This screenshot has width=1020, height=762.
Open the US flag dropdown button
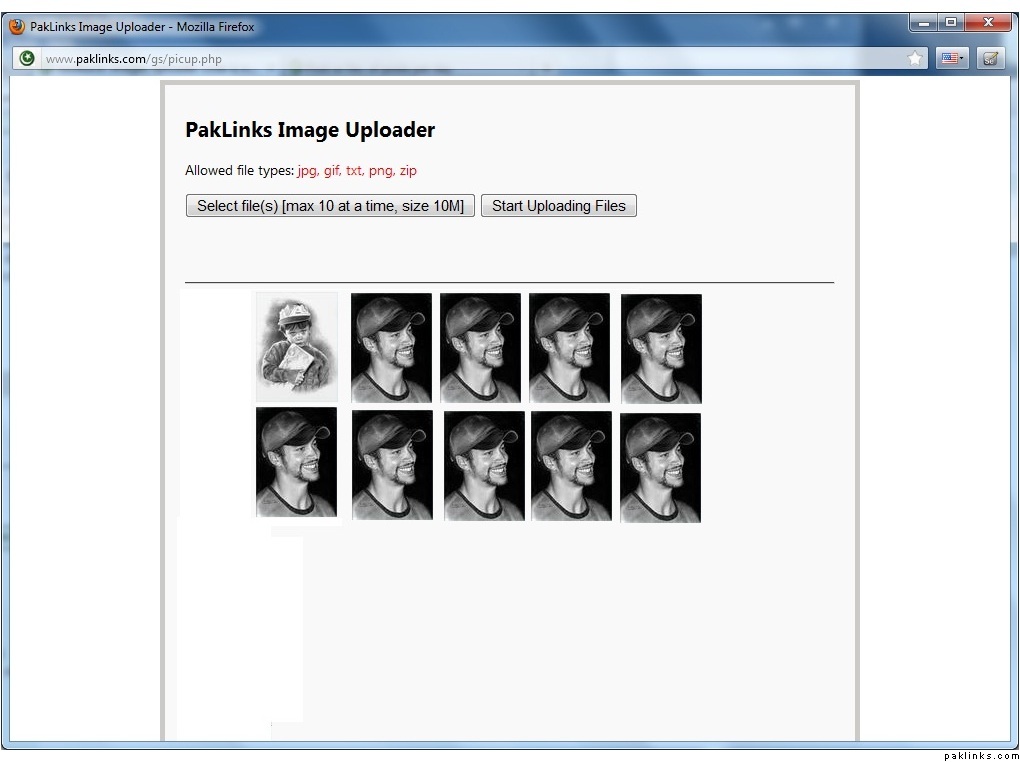tap(952, 58)
